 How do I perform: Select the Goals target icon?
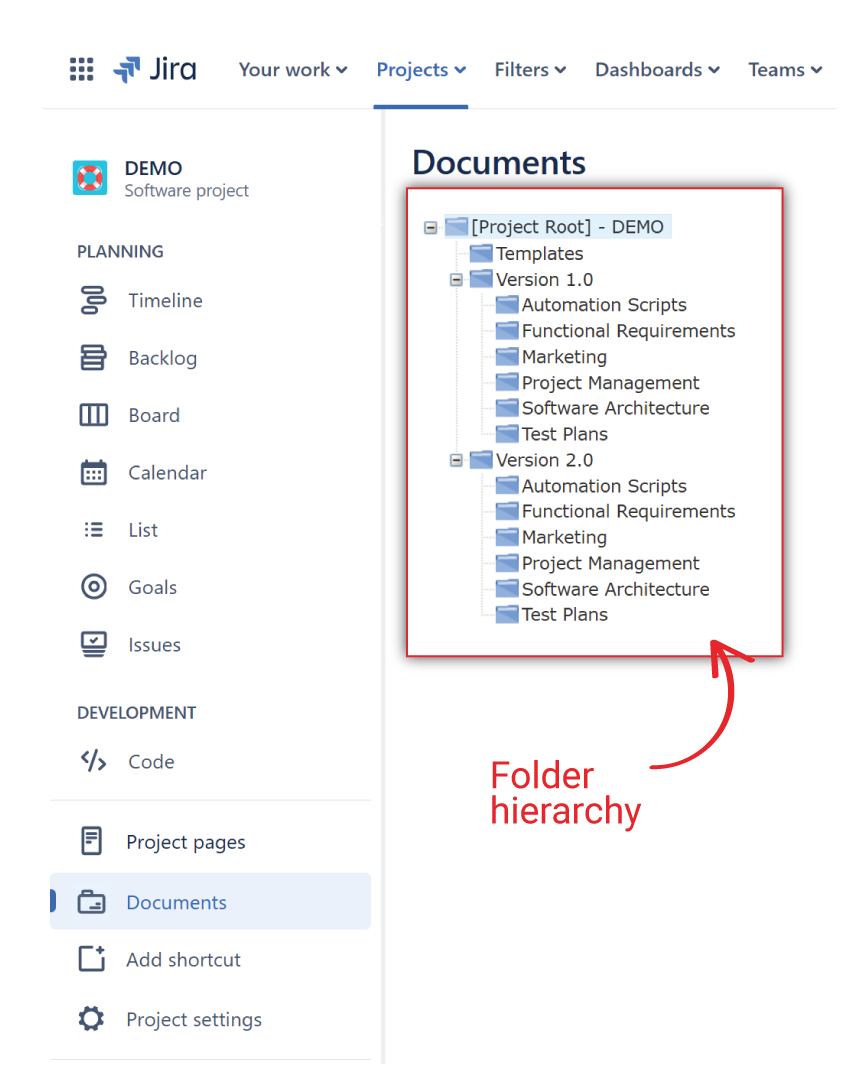[x=93, y=587]
